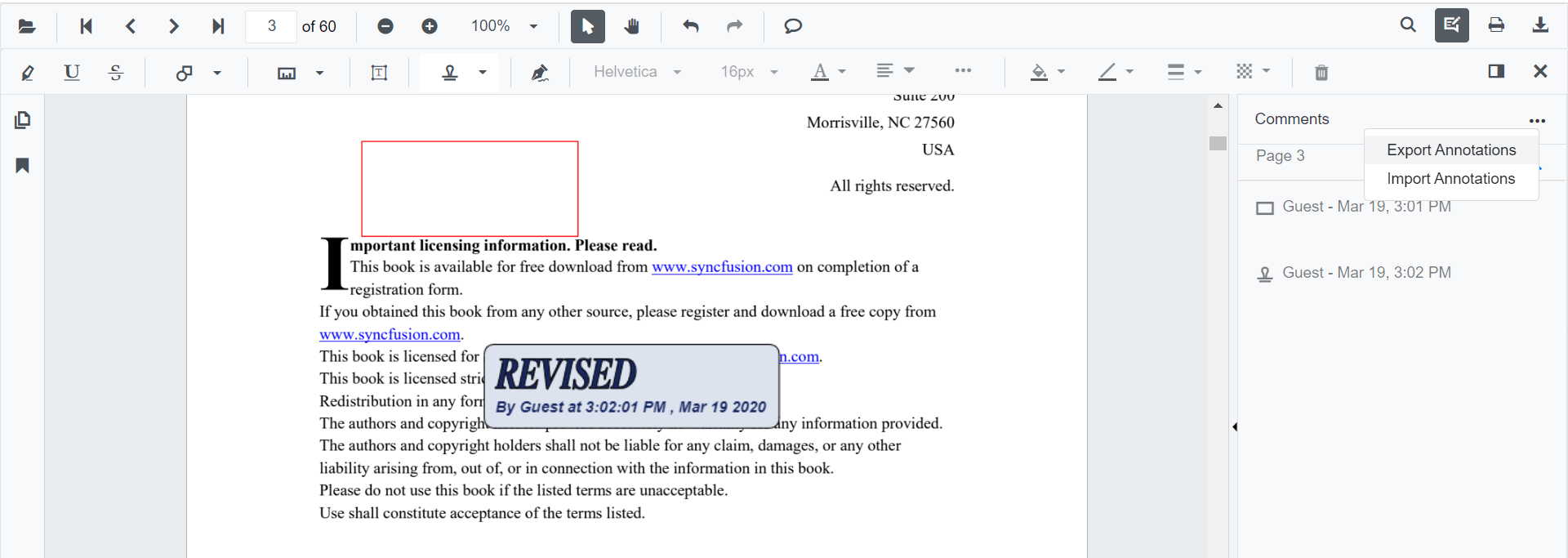
Task: Open the Helvetica font family dropdown
Action: click(637, 72)
